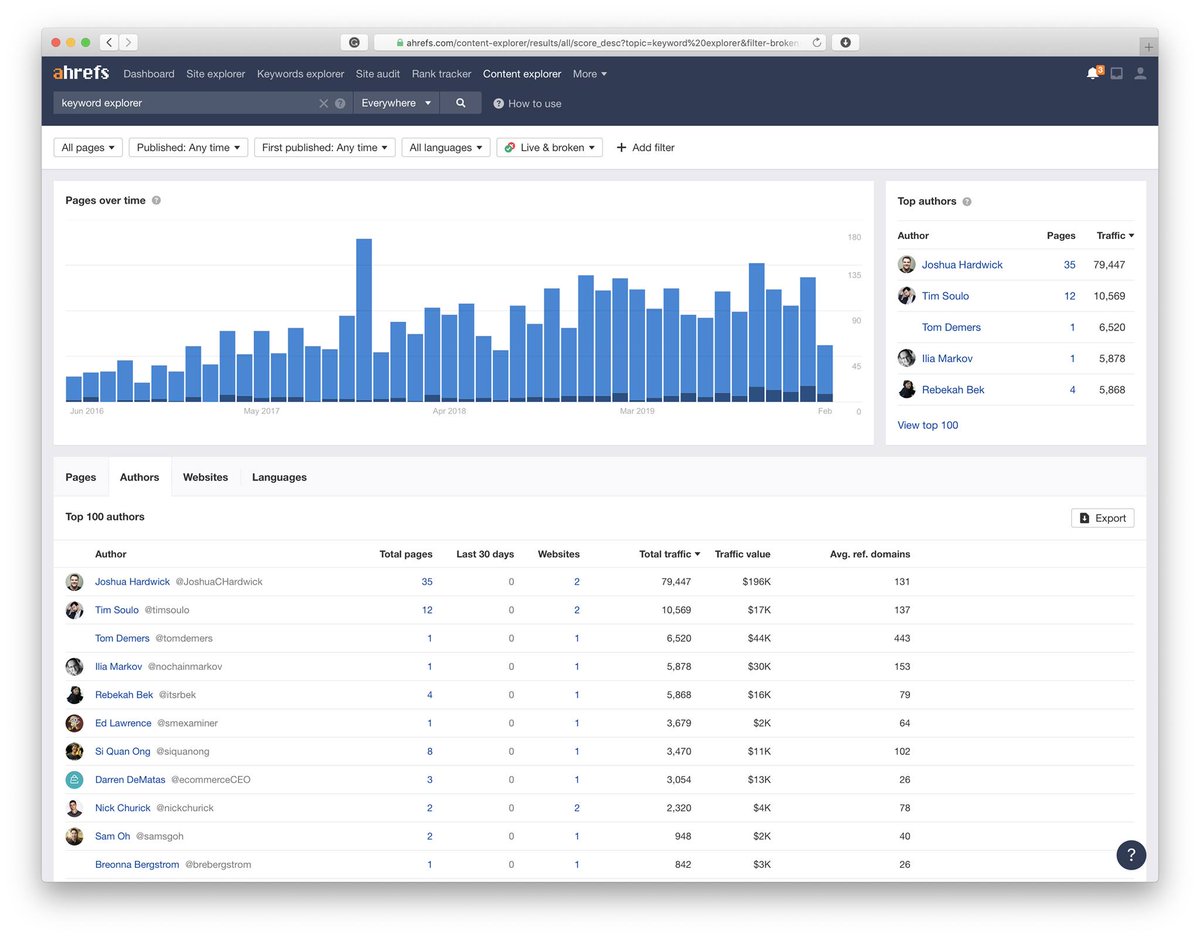Open Tom Demers link in table
The width and height of the screenshot is (1200, 937).
point(122,638)
